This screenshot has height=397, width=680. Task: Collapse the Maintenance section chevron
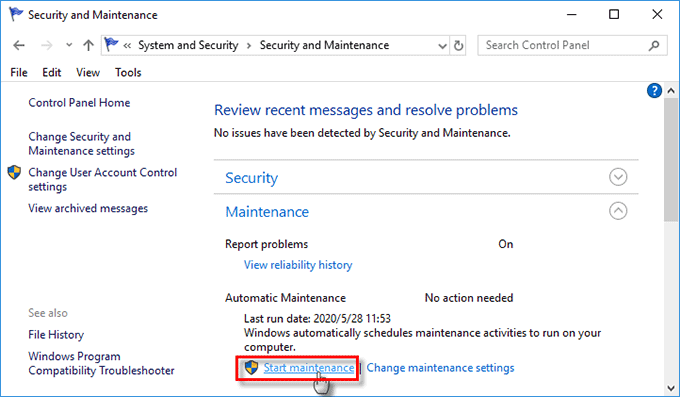pos(618,211)
